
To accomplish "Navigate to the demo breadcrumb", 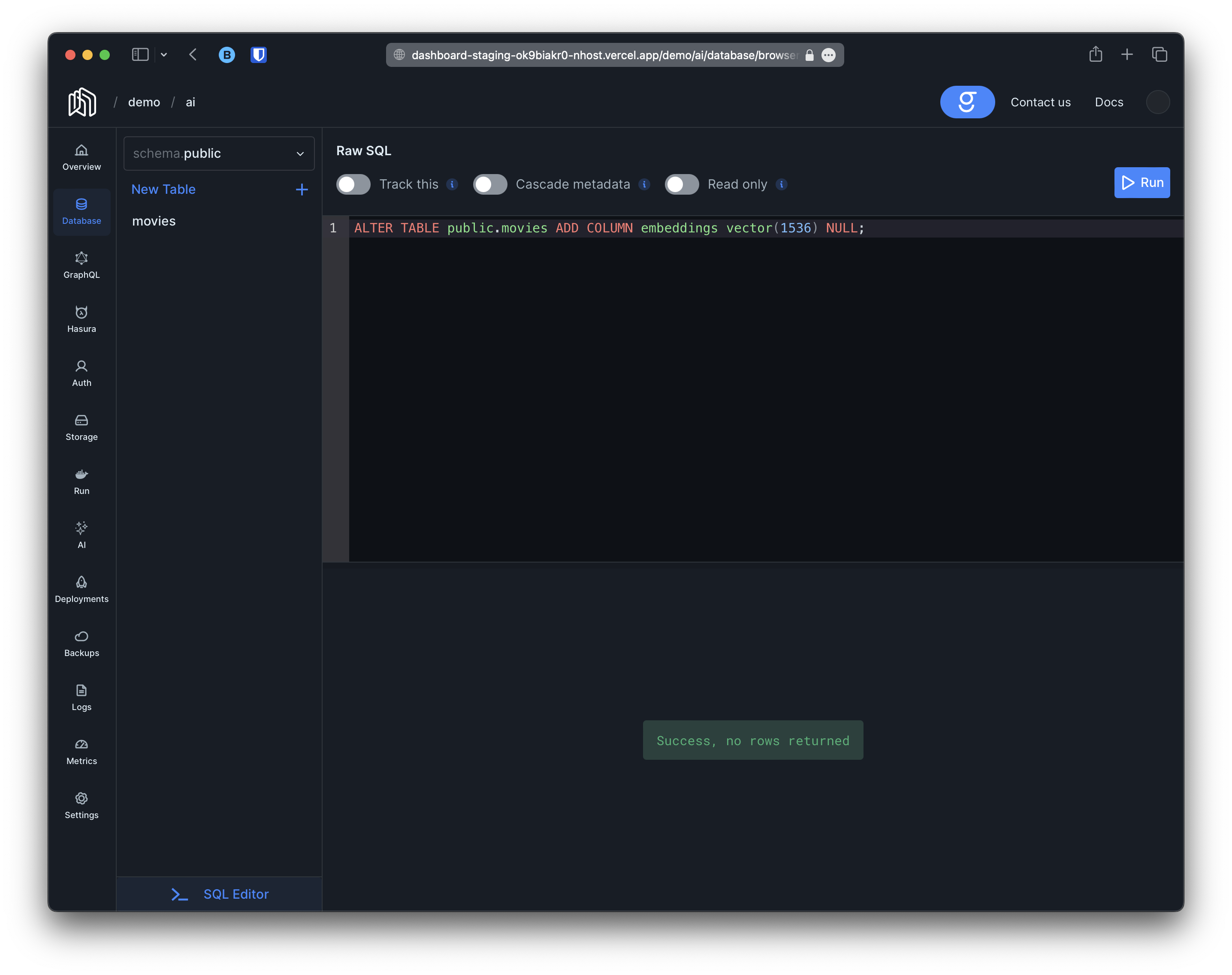I will 144,102.
